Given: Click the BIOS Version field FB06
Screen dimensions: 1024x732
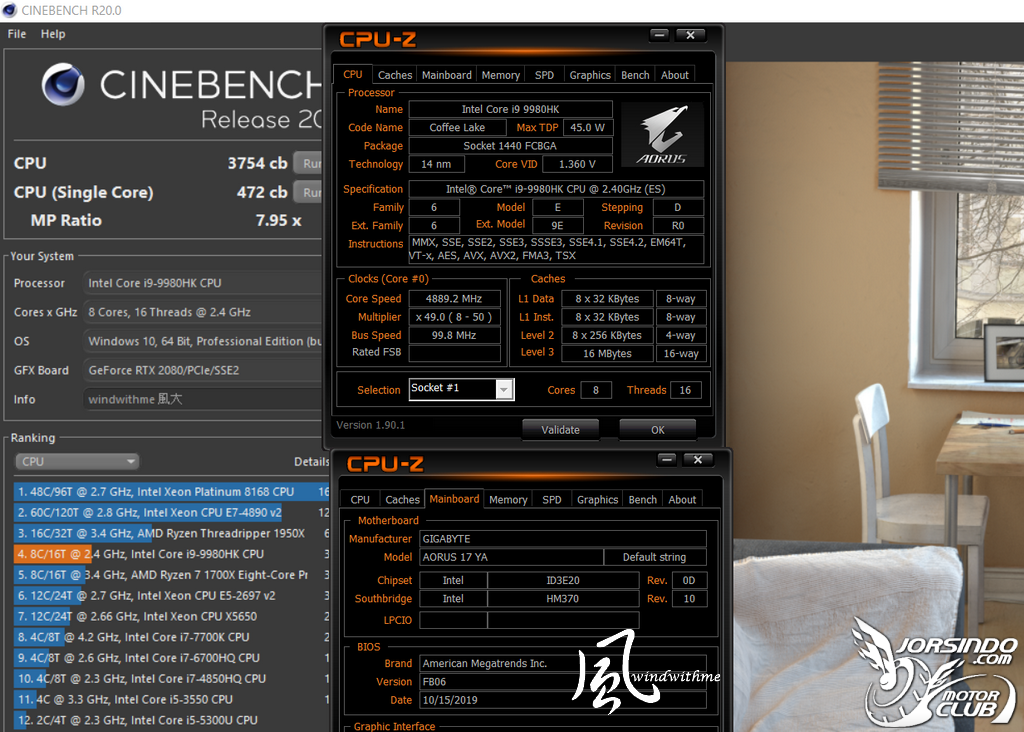Looking at the screenshot, I should 563,682.
